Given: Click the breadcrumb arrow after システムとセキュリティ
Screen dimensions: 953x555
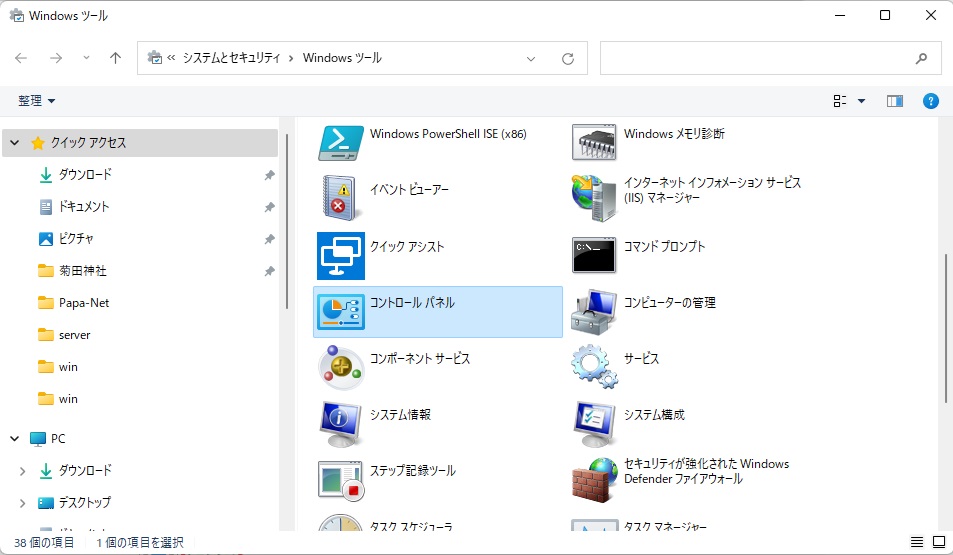Looking at the screenshot, I should click(291, 58).
